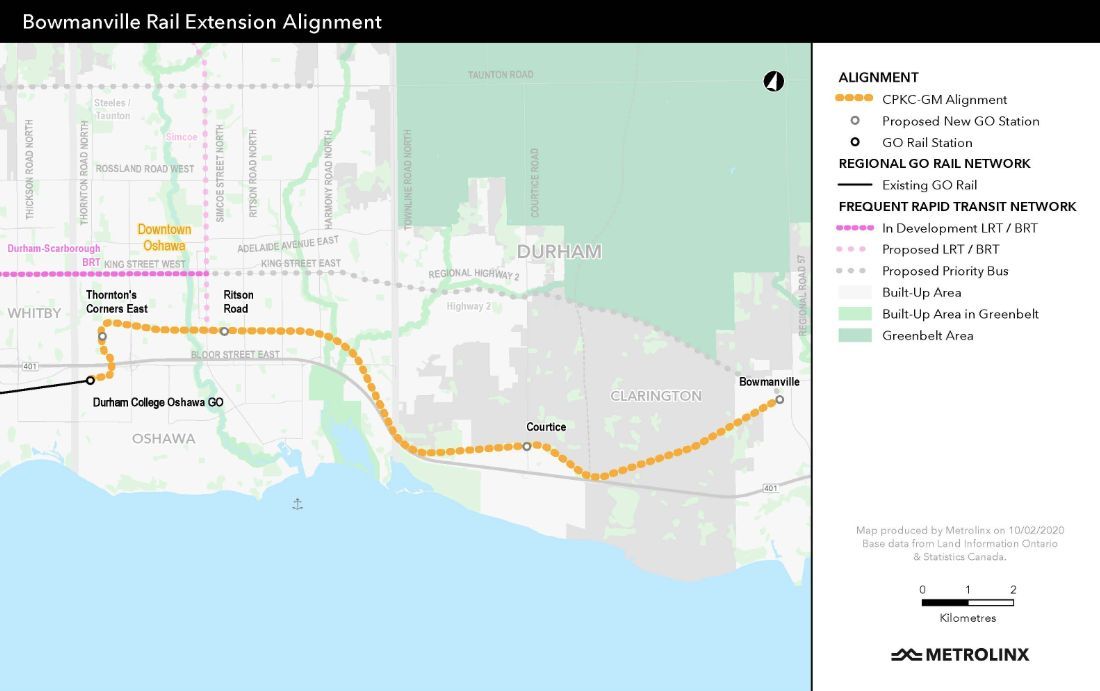Select Thornton's Corners East station marker

click(102, 337)
